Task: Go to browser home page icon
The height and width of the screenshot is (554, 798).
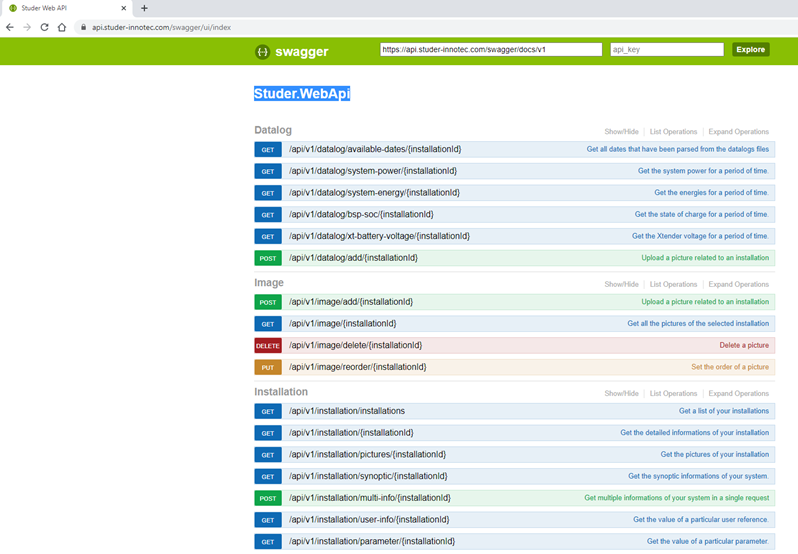Action: tap(62, 27)
